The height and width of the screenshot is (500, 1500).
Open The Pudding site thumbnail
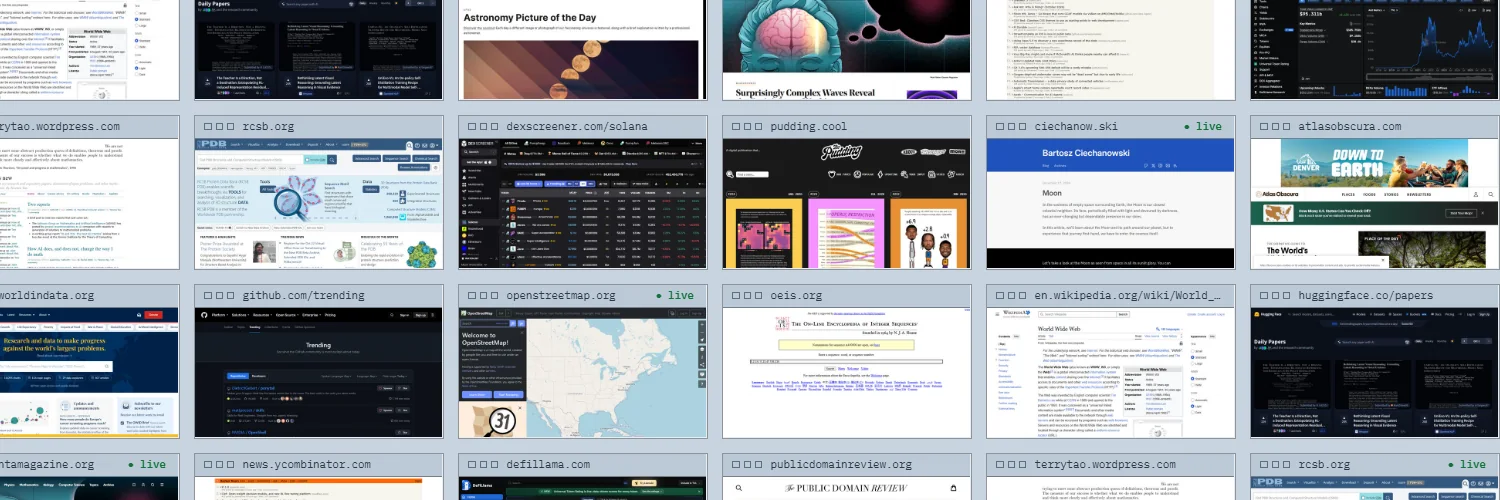(847, 204)
